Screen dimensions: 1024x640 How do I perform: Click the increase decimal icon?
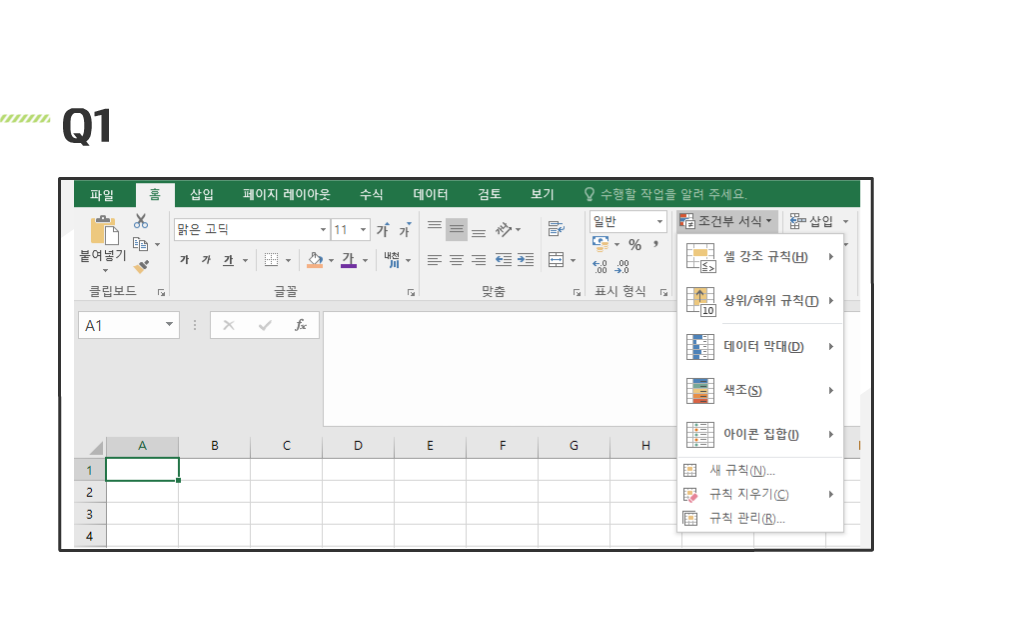(600, 266)
